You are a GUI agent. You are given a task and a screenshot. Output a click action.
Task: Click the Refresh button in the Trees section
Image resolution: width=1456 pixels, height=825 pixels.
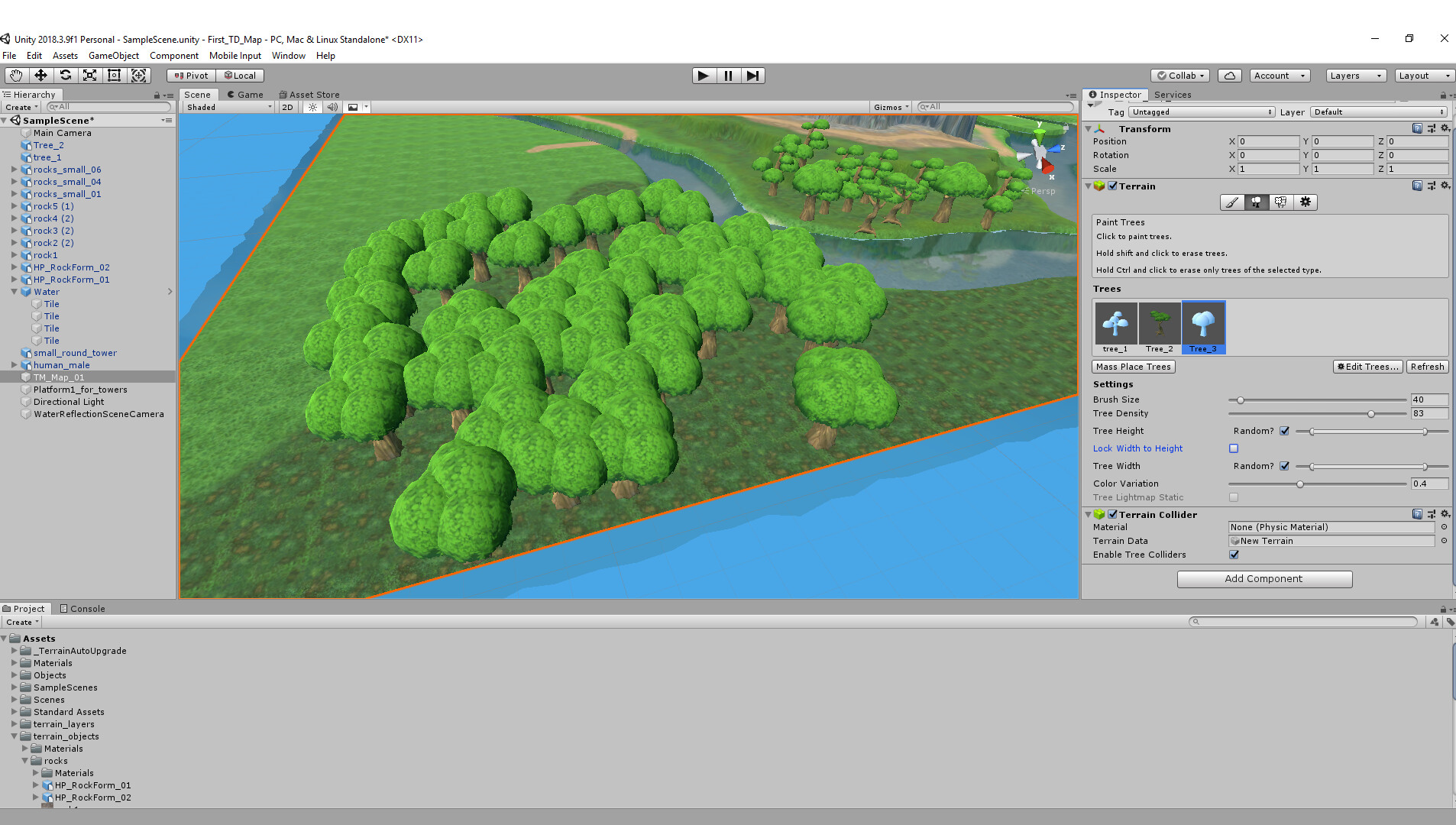click(1427, 367)
